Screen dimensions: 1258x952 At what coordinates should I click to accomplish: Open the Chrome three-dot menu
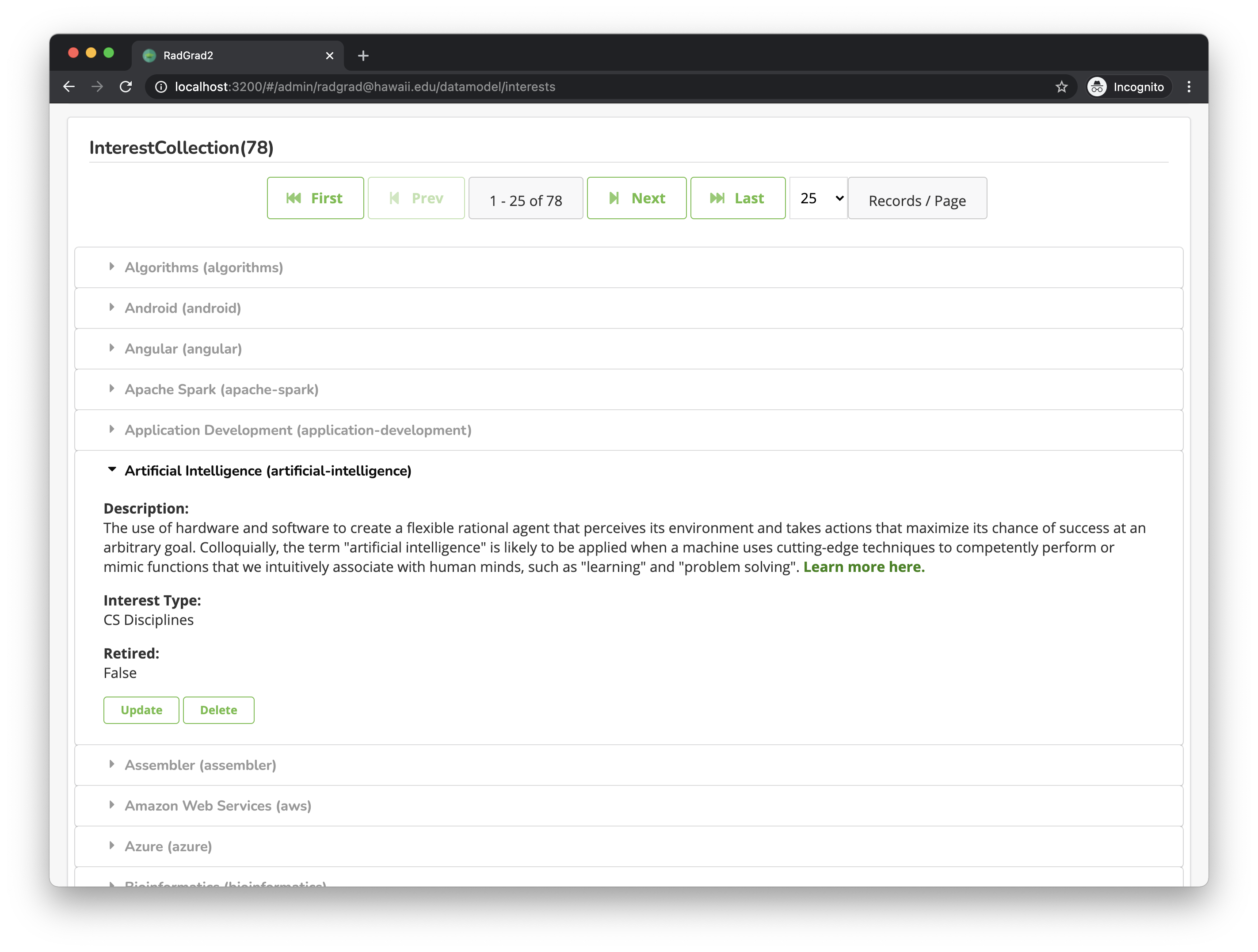click(1189, 87)
